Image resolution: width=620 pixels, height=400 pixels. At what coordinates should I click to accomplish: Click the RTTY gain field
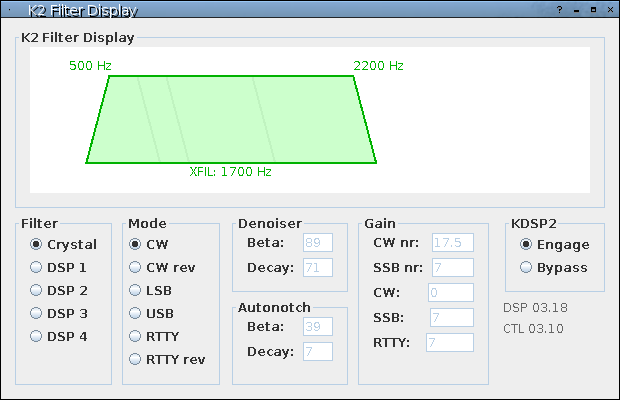(x=449, y=343)
